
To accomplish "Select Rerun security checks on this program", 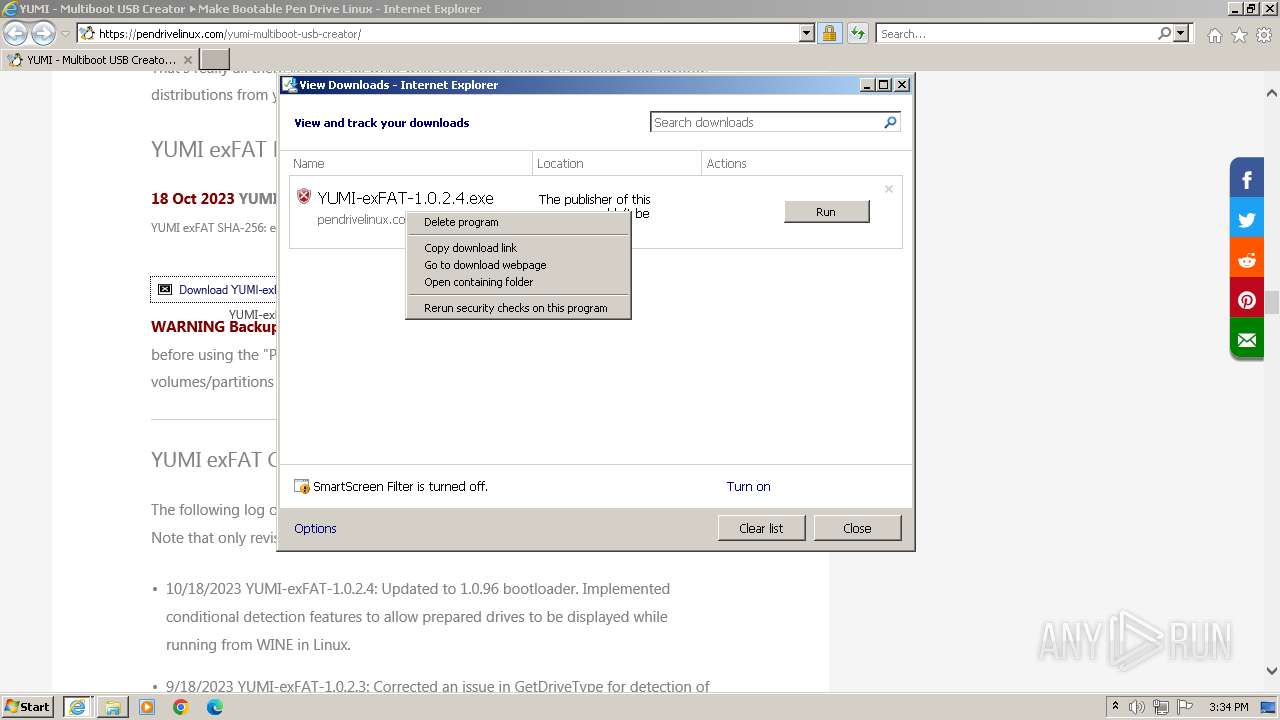I will point(518,308).
